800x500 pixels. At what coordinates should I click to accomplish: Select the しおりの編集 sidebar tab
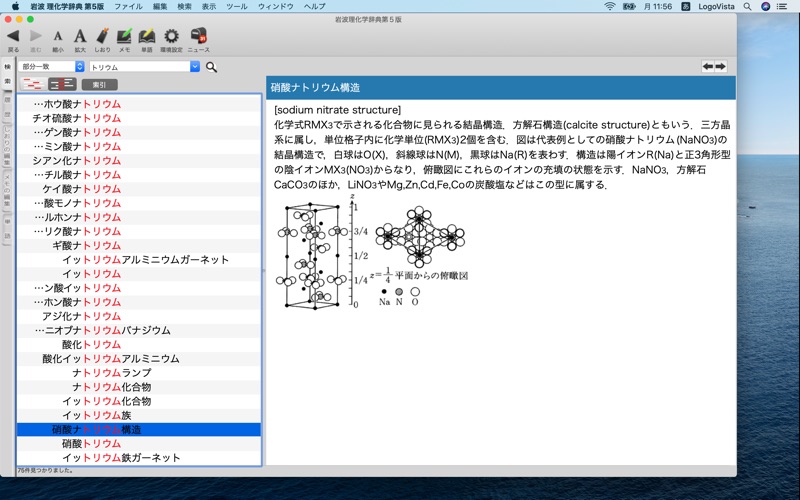[x=8, y=146]
